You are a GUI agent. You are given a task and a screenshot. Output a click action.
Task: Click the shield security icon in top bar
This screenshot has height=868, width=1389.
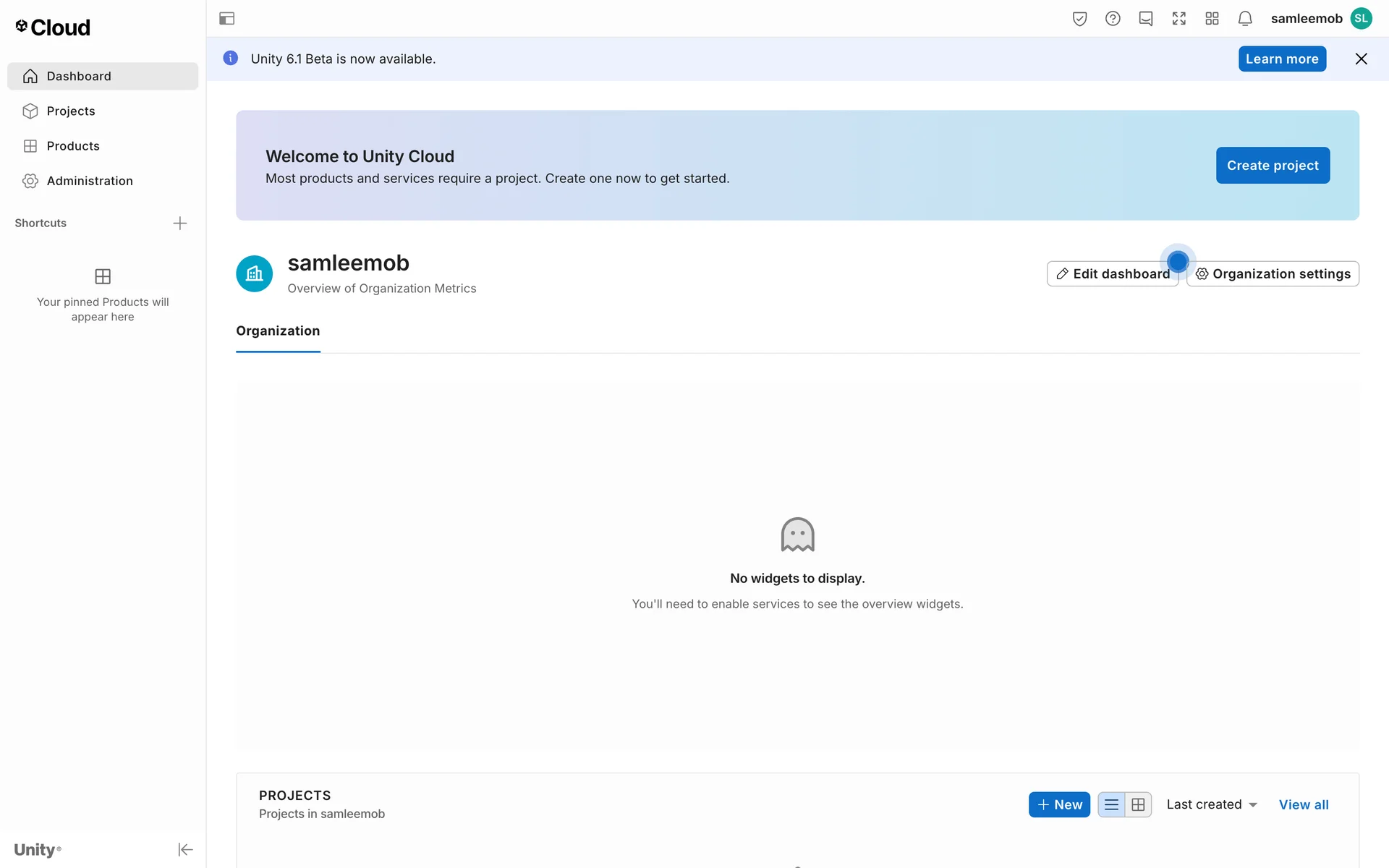point(1079,19)
